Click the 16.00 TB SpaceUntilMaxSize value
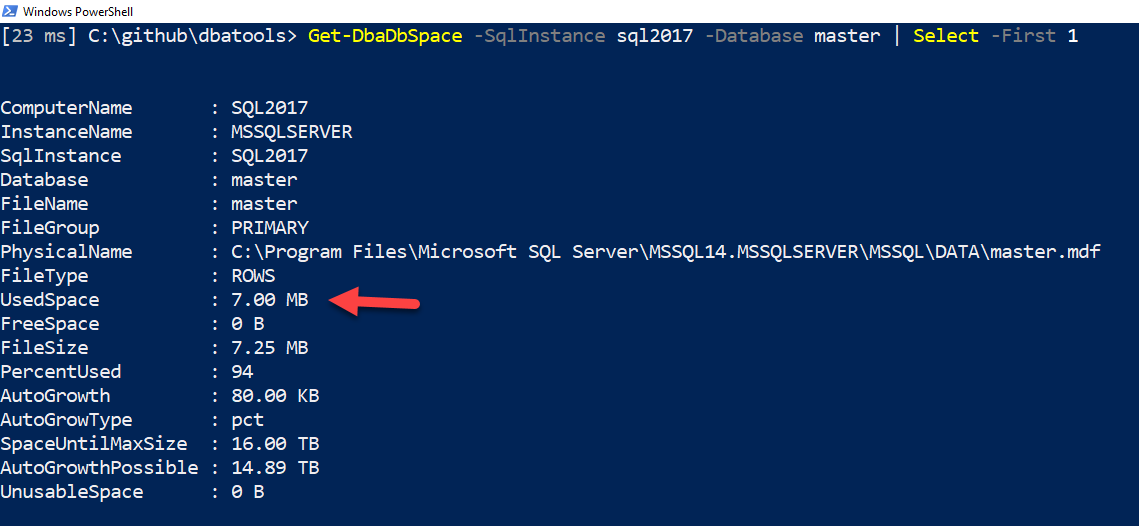 pos(275,444)
